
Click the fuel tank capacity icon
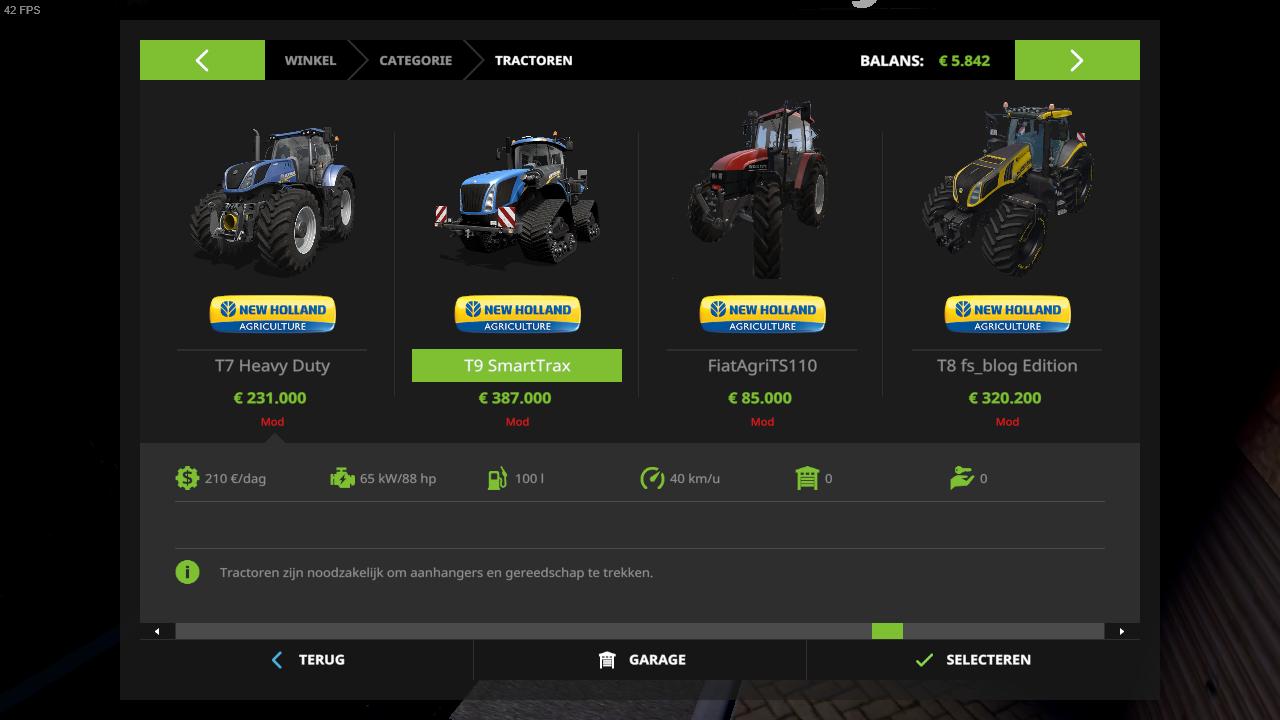(x=497, y=478)
